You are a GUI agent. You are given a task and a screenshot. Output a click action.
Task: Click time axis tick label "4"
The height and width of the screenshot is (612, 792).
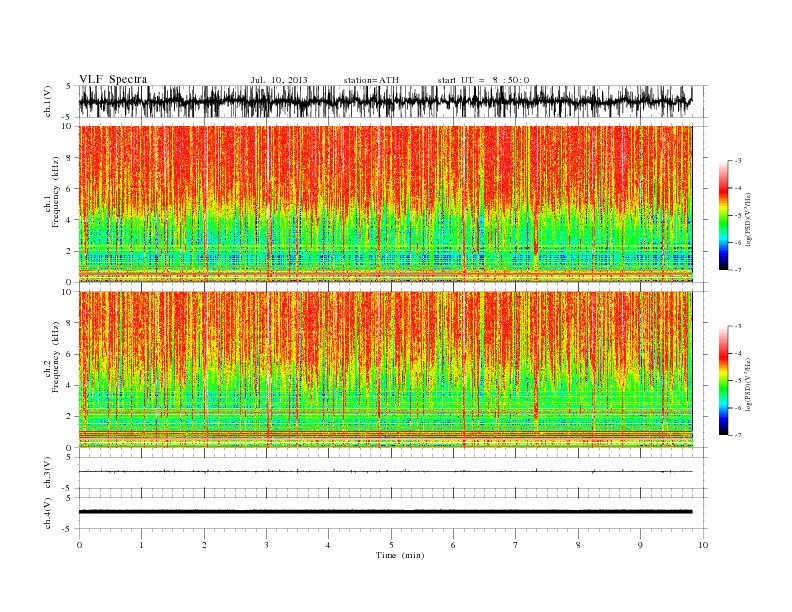[x=329, y=545]
